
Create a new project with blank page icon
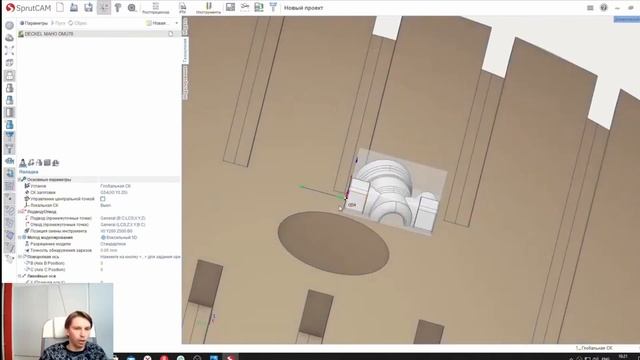60,7
